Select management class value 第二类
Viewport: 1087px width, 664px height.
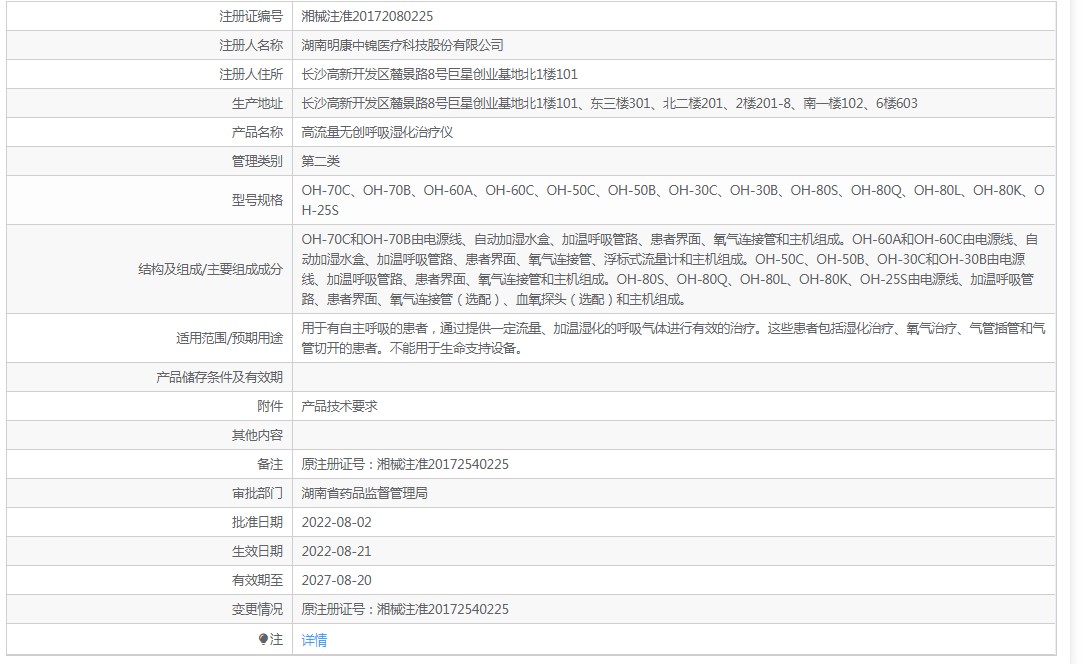pos(320,161)
